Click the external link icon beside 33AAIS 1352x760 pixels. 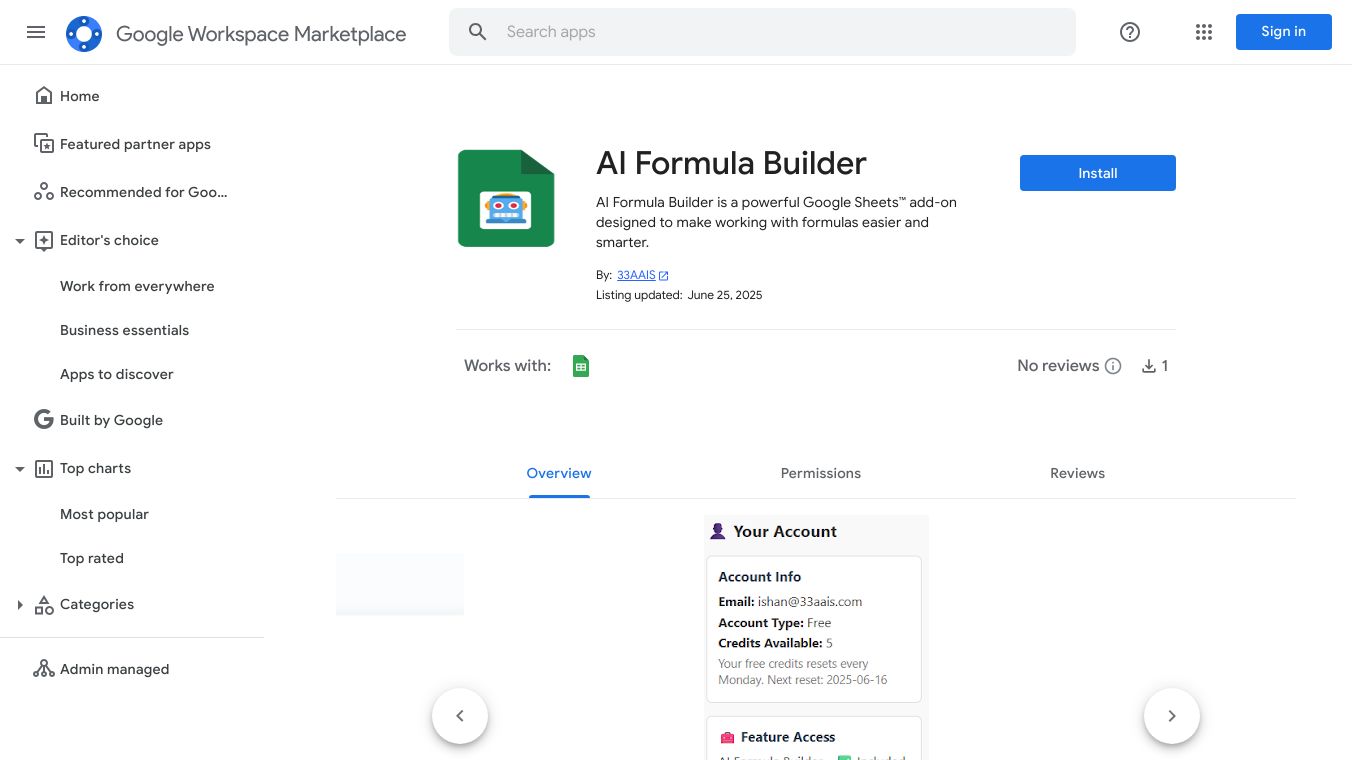[x=664, y=275]
